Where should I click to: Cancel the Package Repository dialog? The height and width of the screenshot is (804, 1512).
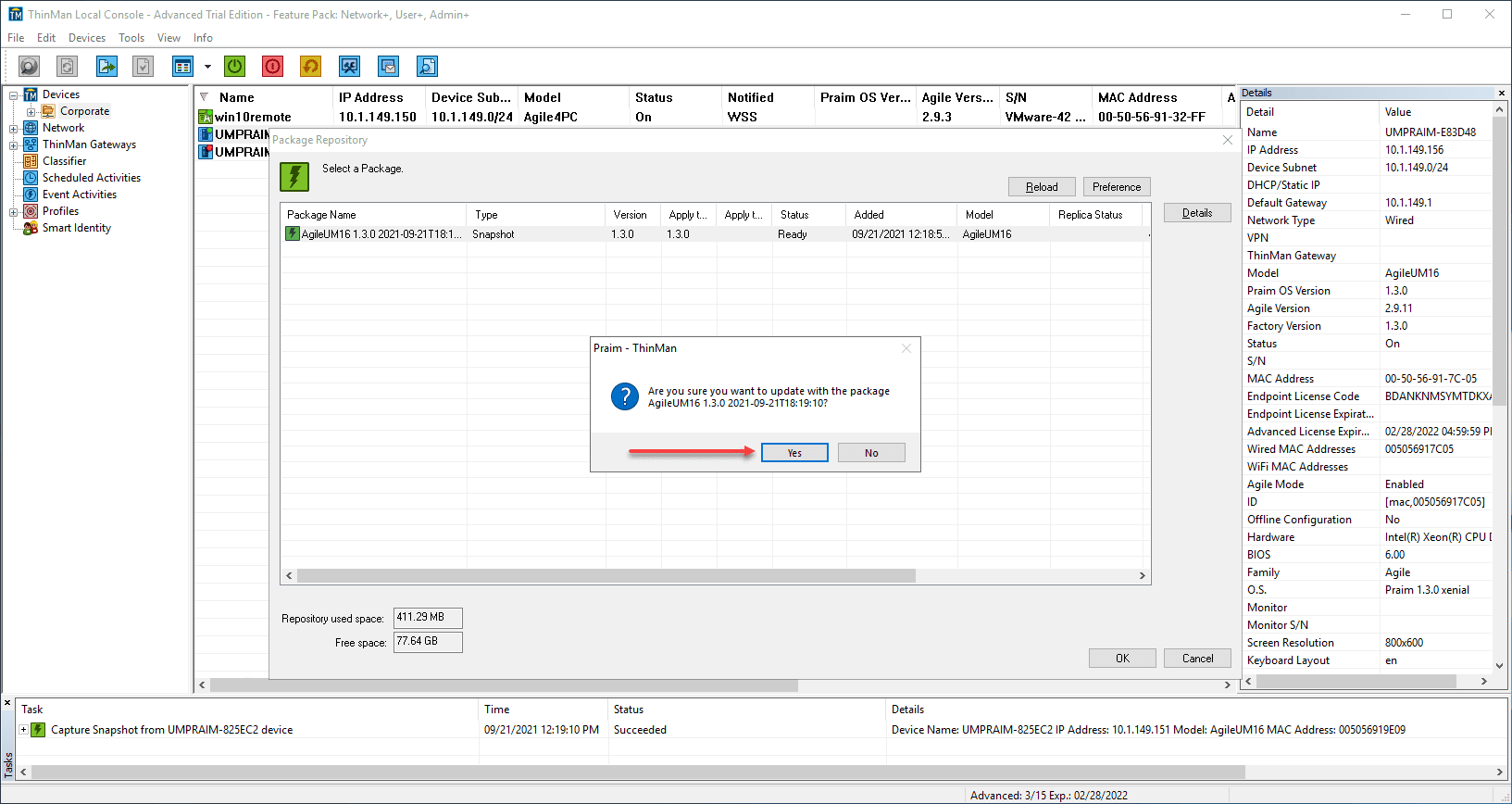pos(1197,659)
